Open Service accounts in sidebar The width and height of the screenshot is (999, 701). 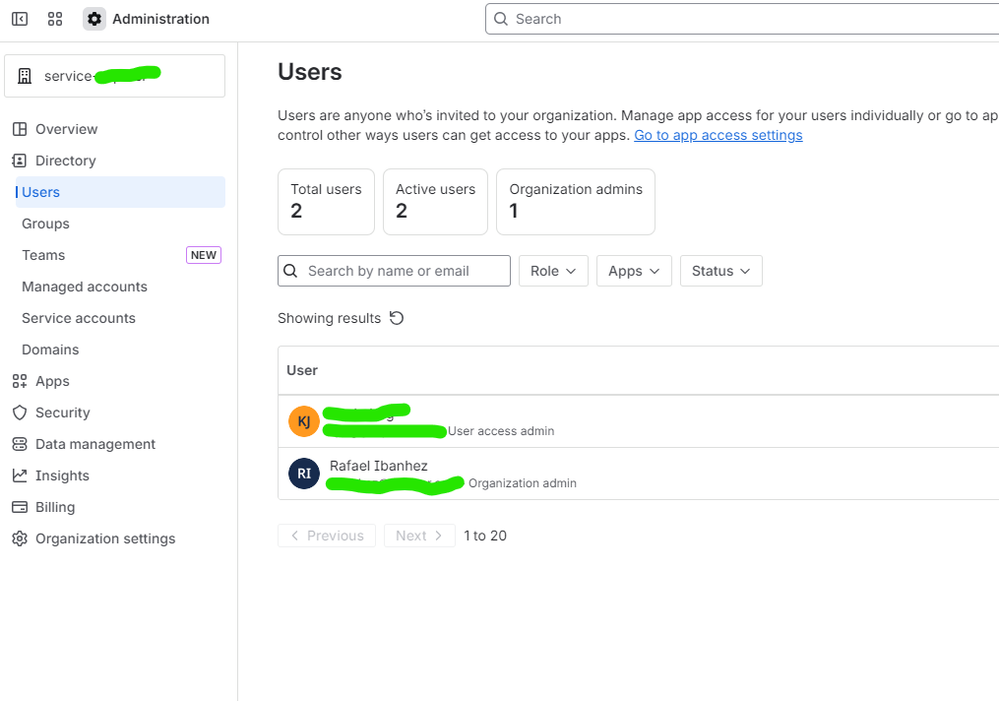(79, 318)
